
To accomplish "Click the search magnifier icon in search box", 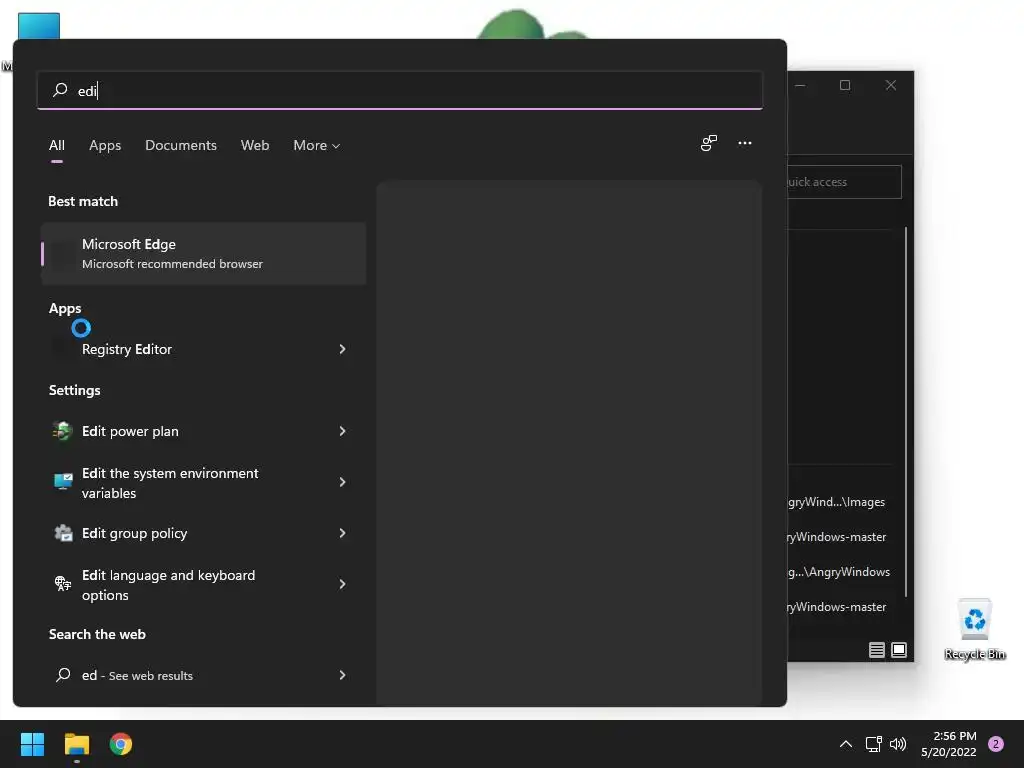I will pos(60,90).
